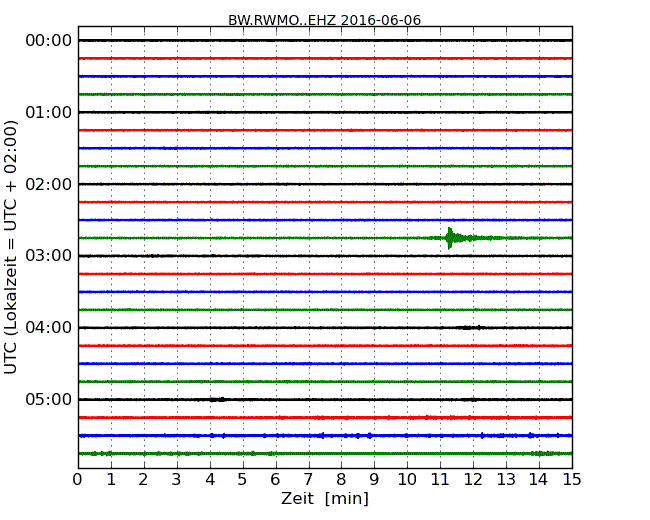Image resolution: width=650 pixels, height=520 pixels.
Task: Click x-axis tick label 3
Action: point(177,479)
